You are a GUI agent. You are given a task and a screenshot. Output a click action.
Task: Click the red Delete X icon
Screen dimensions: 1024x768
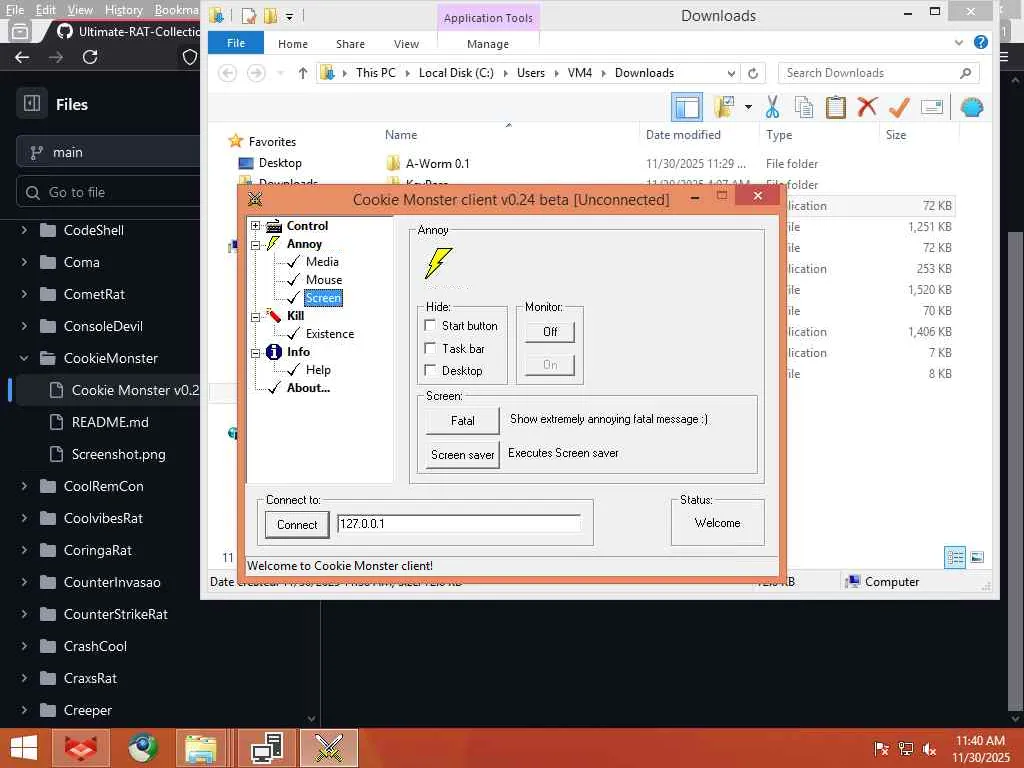867,106
